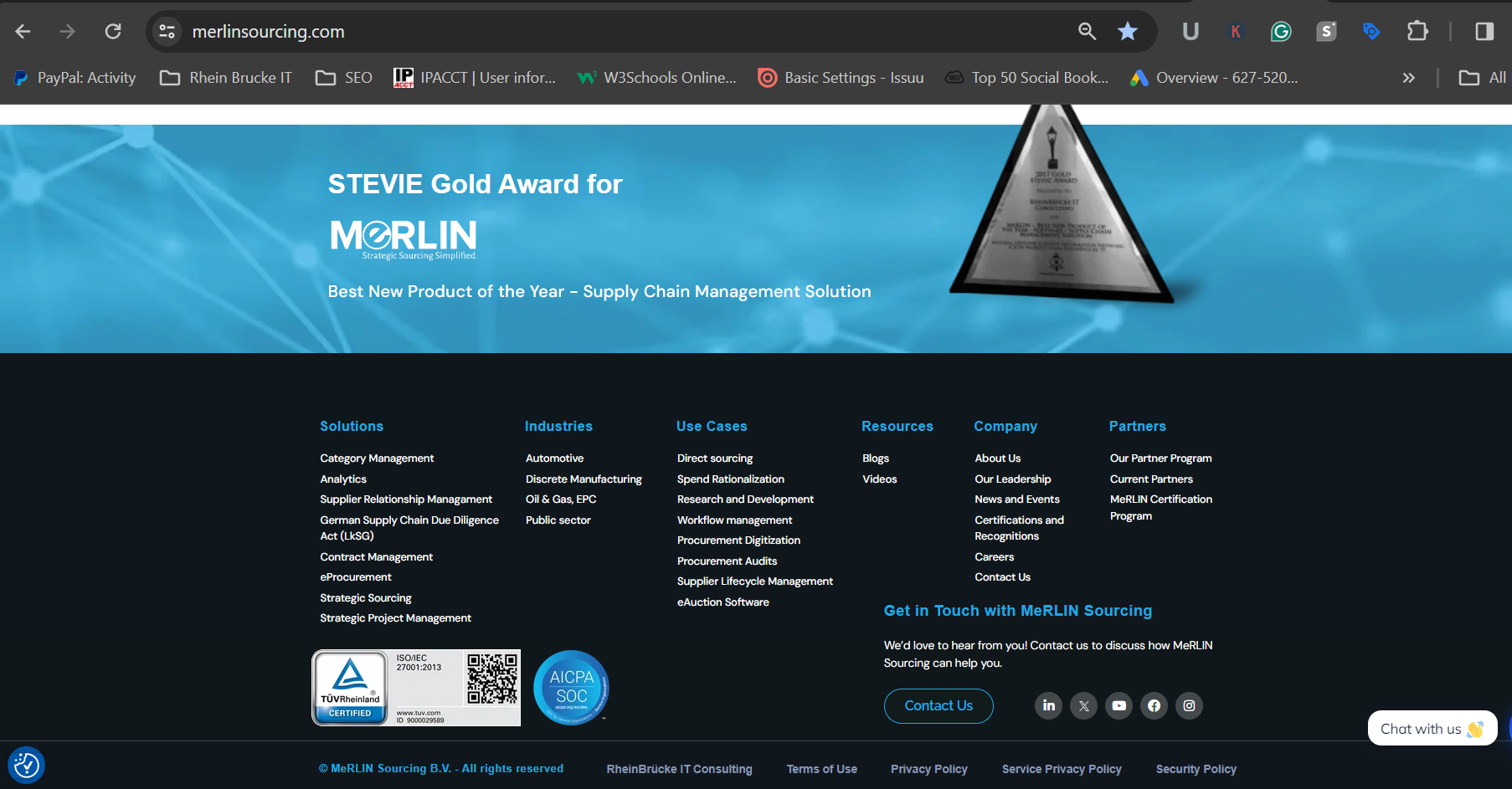Expand the Rhein Brucke IT folder
This screenshot has width=1512, height=789.
[x=224, y=77]
